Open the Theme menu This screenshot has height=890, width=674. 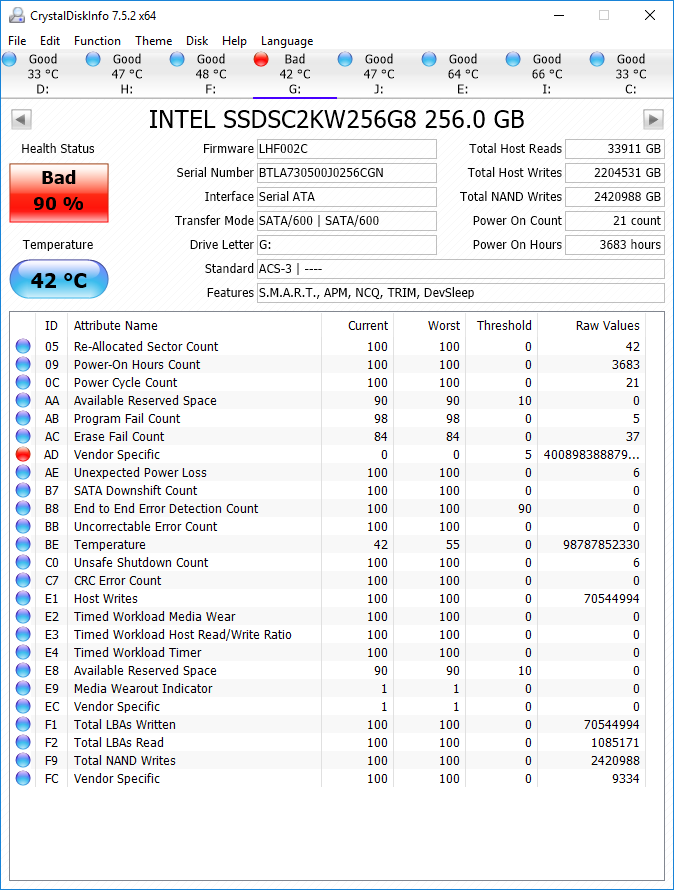[153, 41]
